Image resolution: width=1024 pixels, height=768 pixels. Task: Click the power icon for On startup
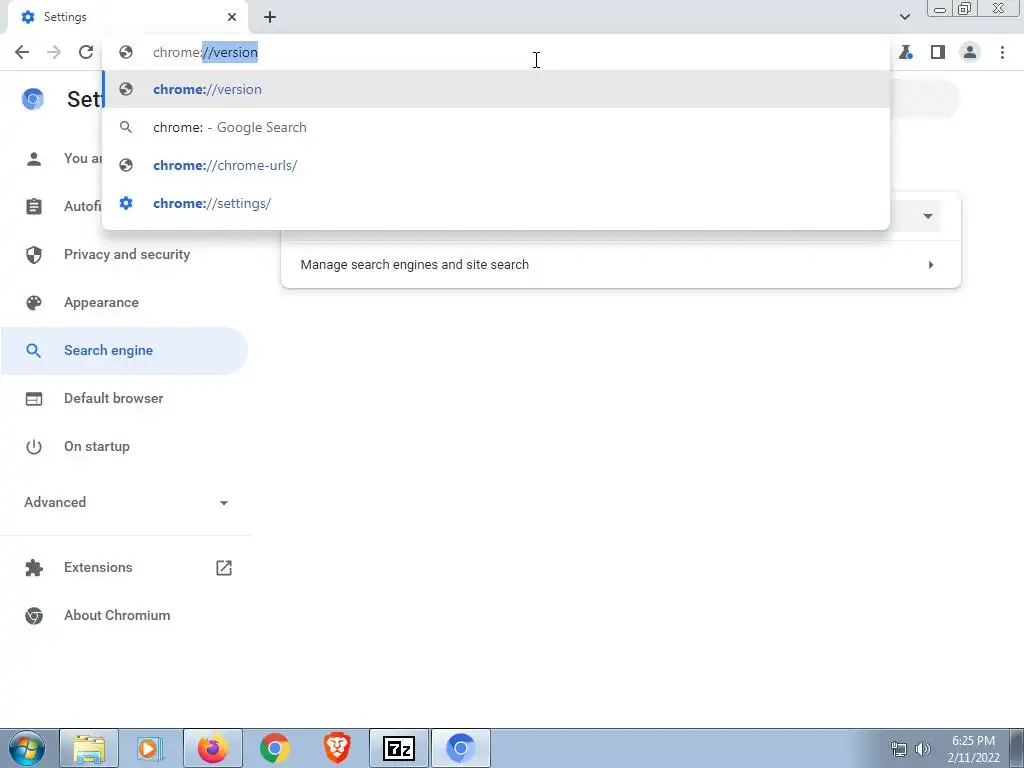click(x=34, y=447)
